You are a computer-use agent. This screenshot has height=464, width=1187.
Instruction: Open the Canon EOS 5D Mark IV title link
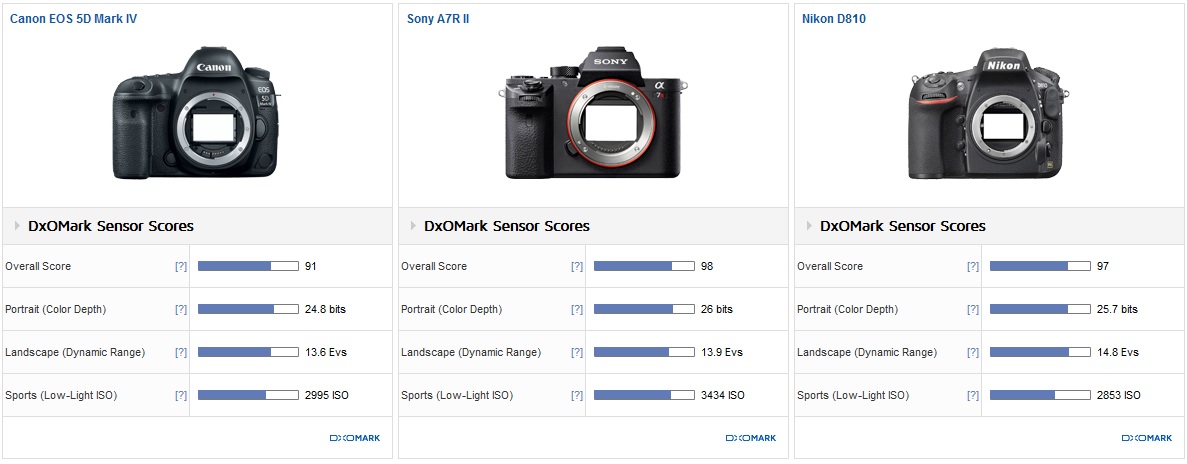(x=73, y=18)
